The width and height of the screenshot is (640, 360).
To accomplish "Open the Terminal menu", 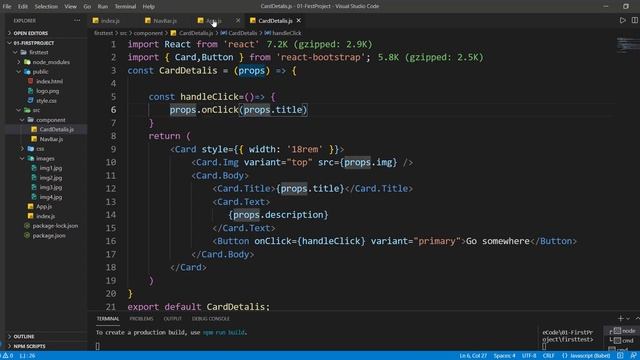I will [x=125, y=7].
